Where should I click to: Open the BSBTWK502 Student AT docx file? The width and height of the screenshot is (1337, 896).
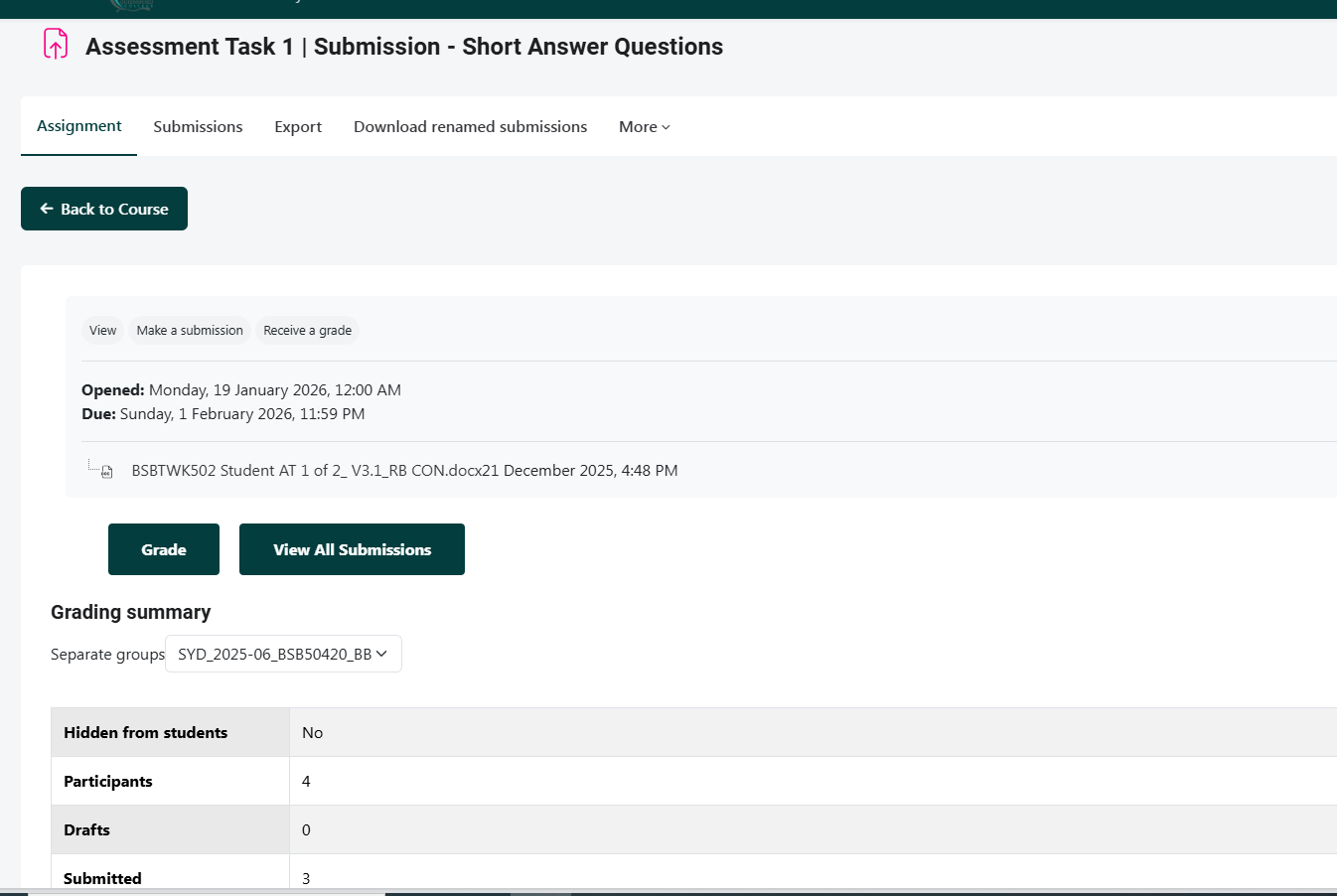[x=314, y=471]
